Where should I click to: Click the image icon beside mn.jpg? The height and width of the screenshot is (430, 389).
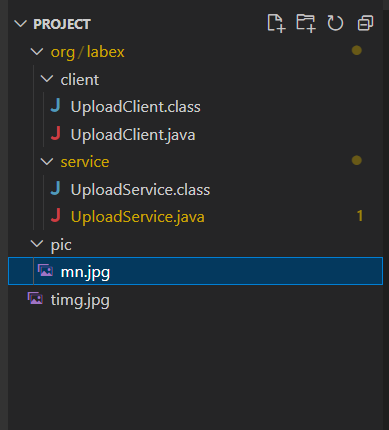coord(45,270)
